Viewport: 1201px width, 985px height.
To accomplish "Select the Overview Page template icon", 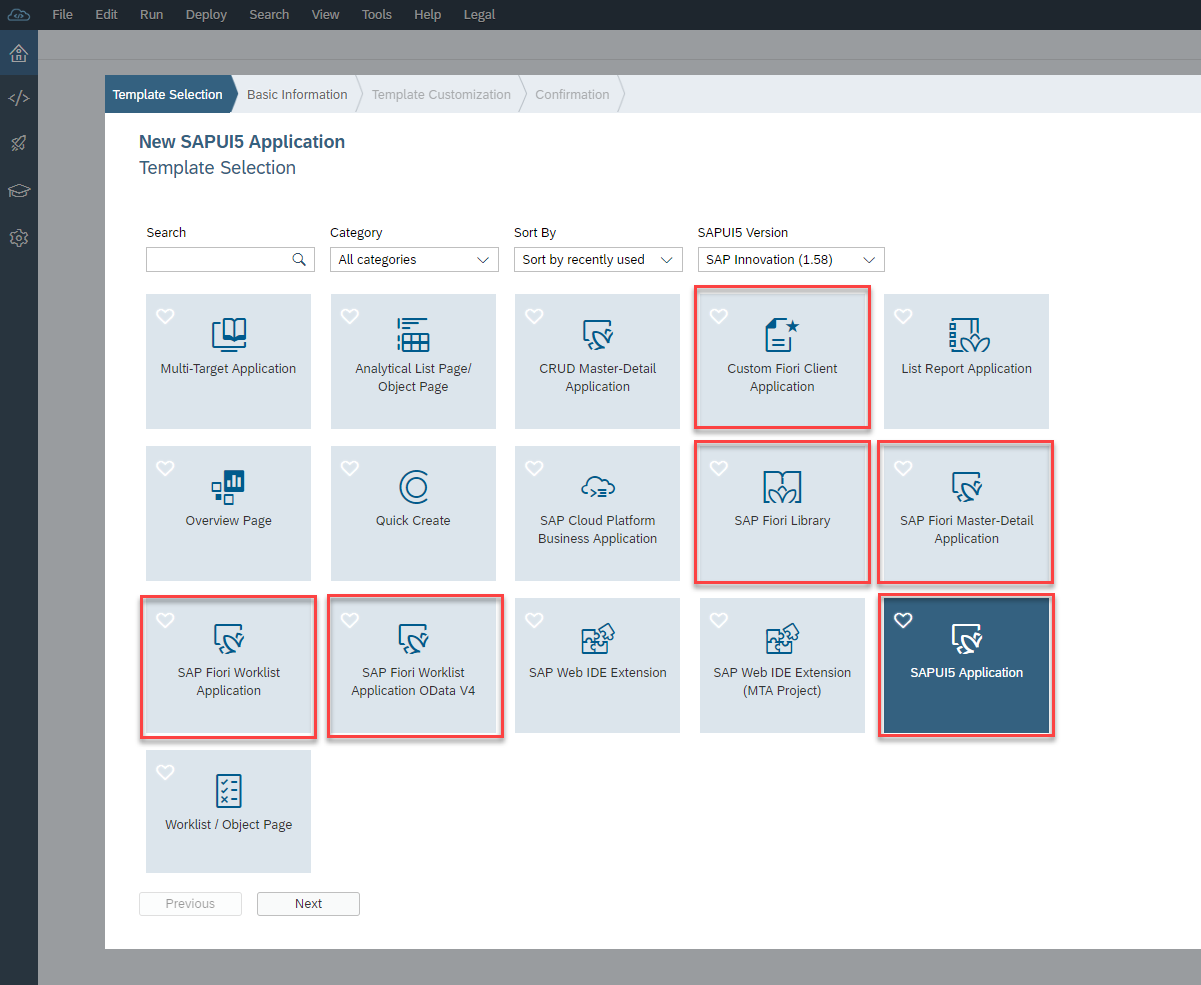I will tap(229, 487).
